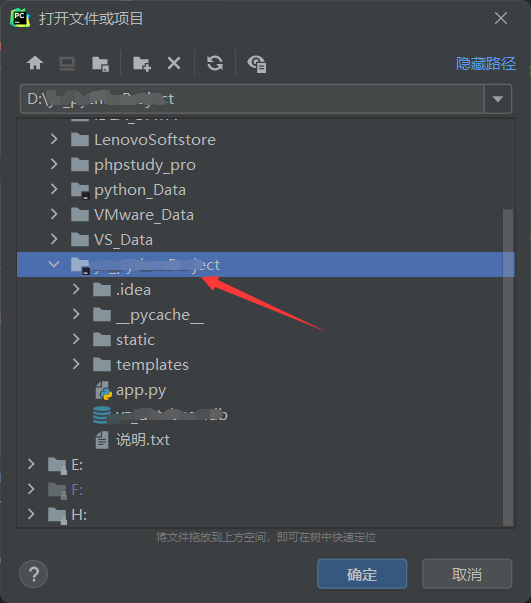Expand the .idea folder
531x603 pixels.
pos(76,289)
